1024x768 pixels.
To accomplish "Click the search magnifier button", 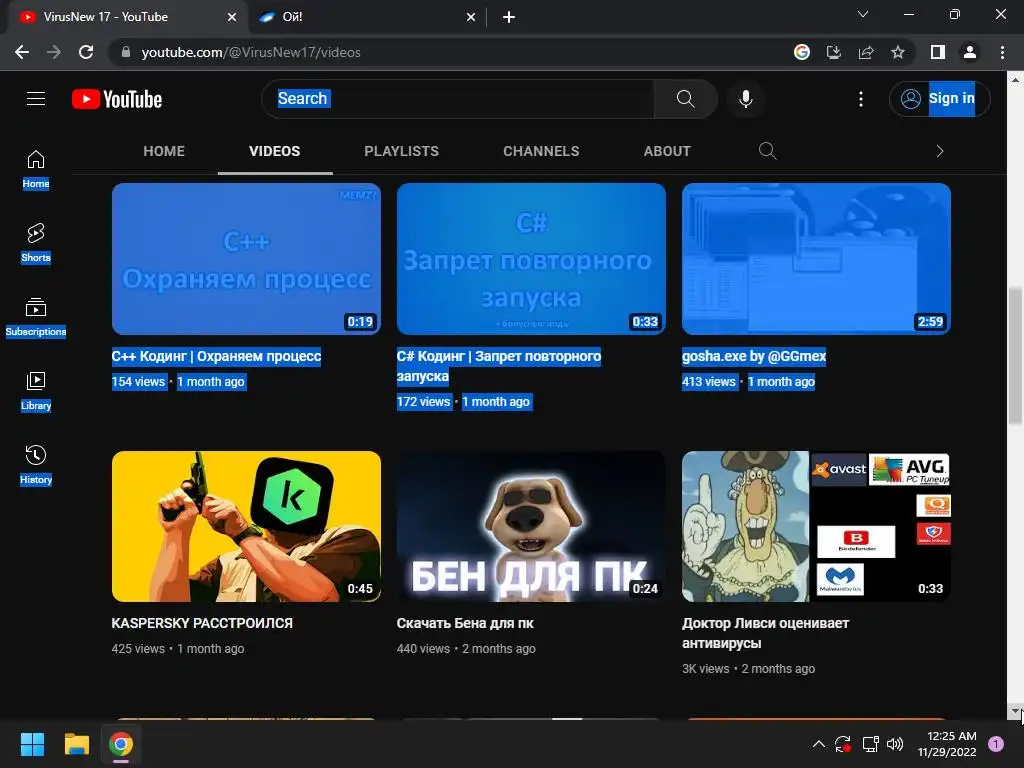I will coord(685,99).
